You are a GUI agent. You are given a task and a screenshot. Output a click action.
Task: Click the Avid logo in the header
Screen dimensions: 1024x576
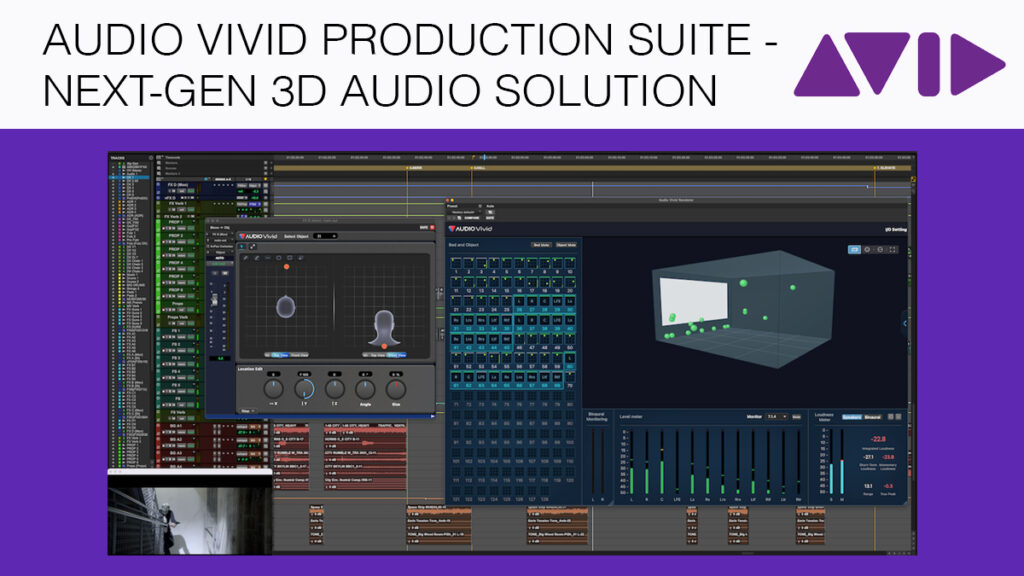coord(898,64)
